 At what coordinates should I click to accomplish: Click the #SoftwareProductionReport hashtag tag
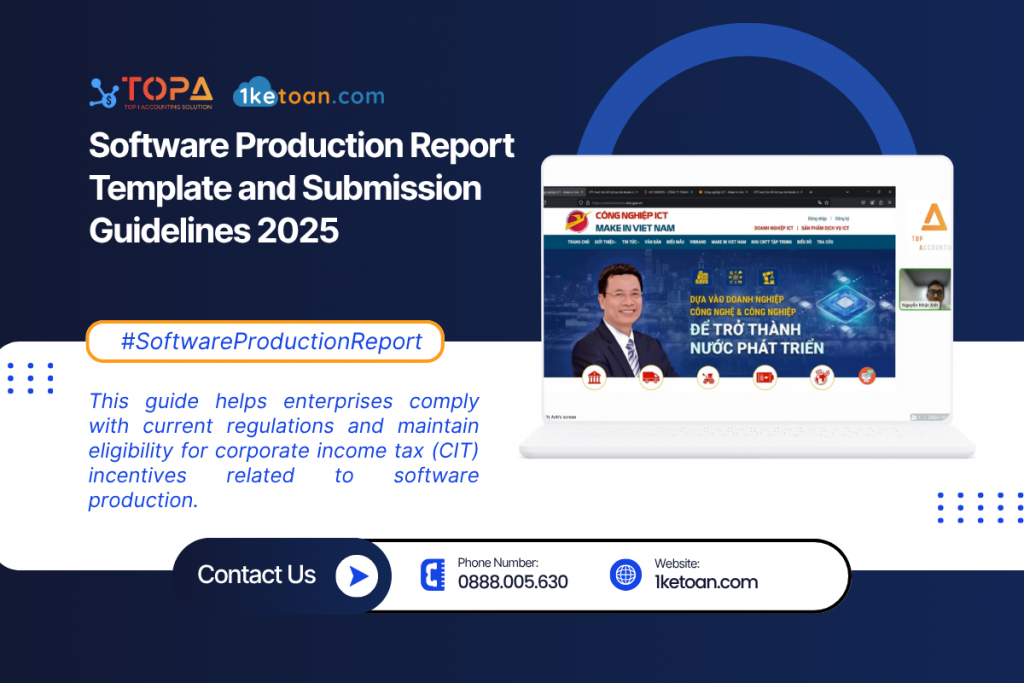coord(265,342)
